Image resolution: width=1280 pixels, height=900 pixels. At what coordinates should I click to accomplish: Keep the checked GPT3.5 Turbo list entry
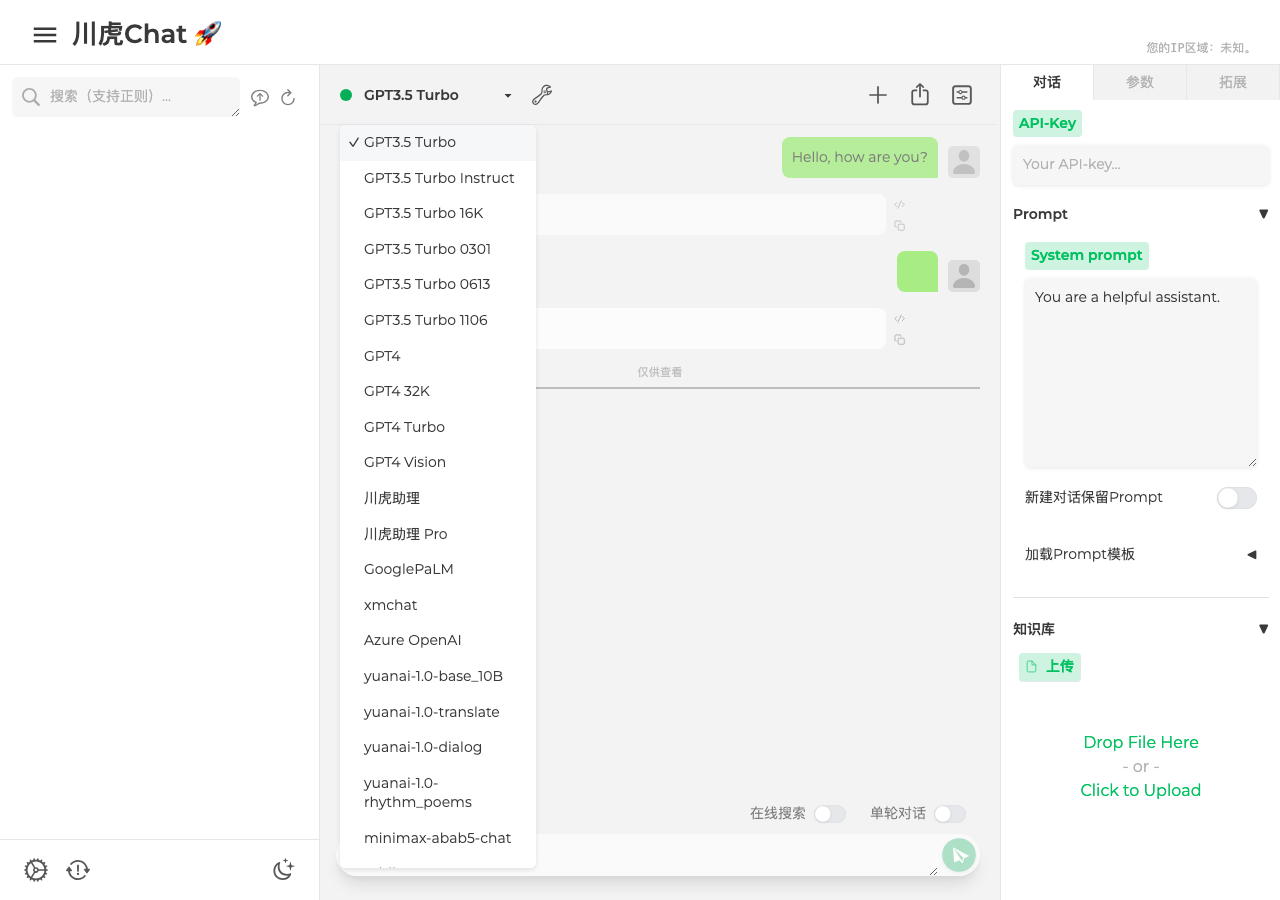pos(438,142)
